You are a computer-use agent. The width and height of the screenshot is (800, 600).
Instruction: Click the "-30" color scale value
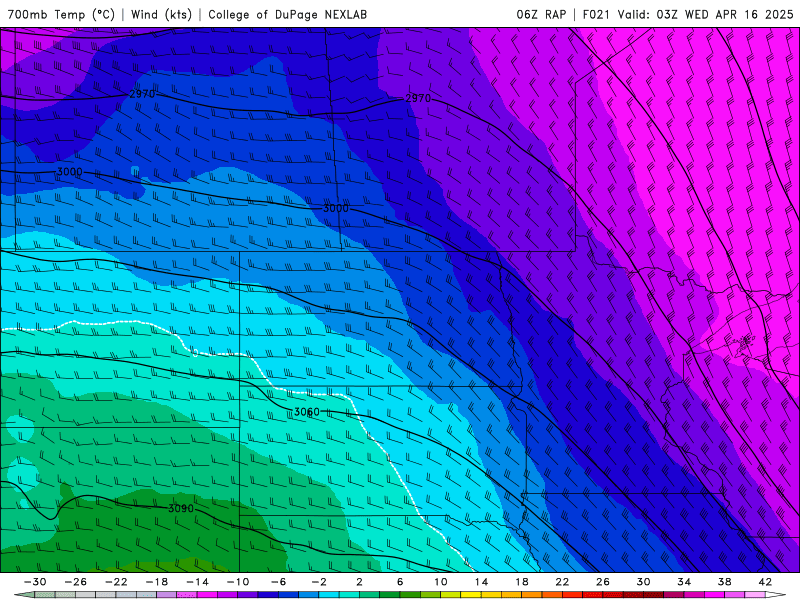[35, 582]
